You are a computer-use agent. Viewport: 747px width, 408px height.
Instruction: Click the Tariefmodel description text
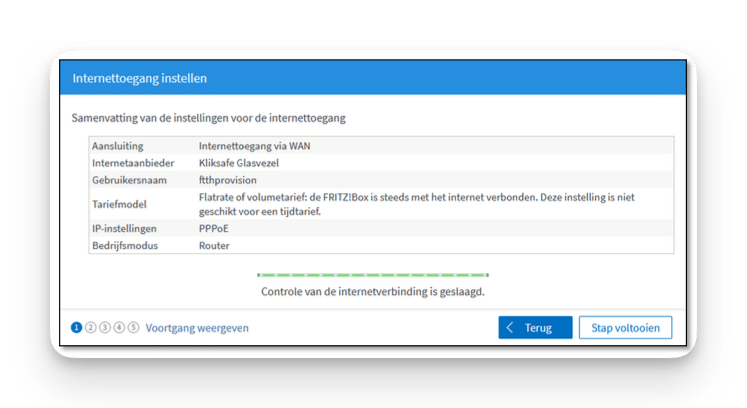416,204
